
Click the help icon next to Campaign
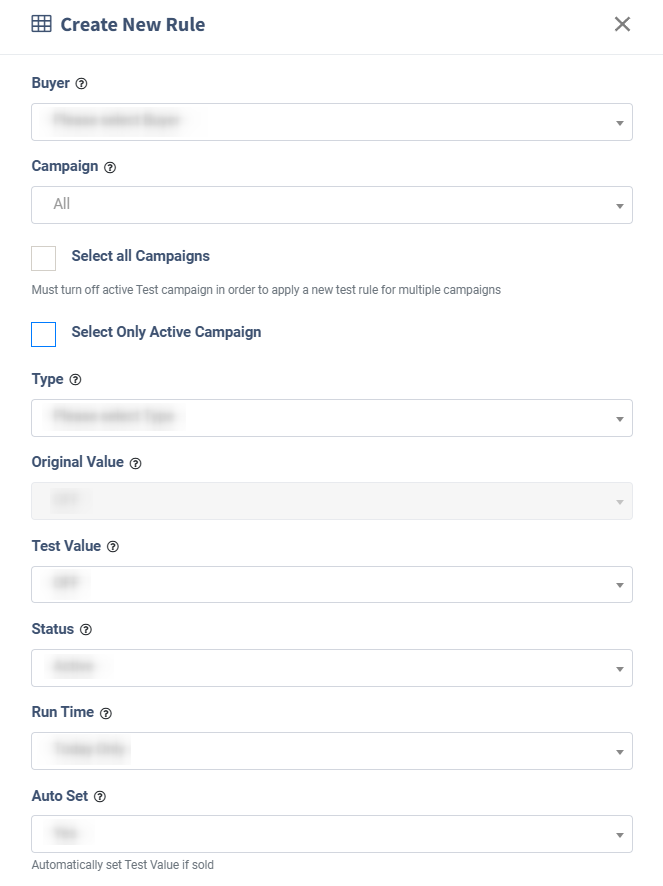(x=110, y=167)
